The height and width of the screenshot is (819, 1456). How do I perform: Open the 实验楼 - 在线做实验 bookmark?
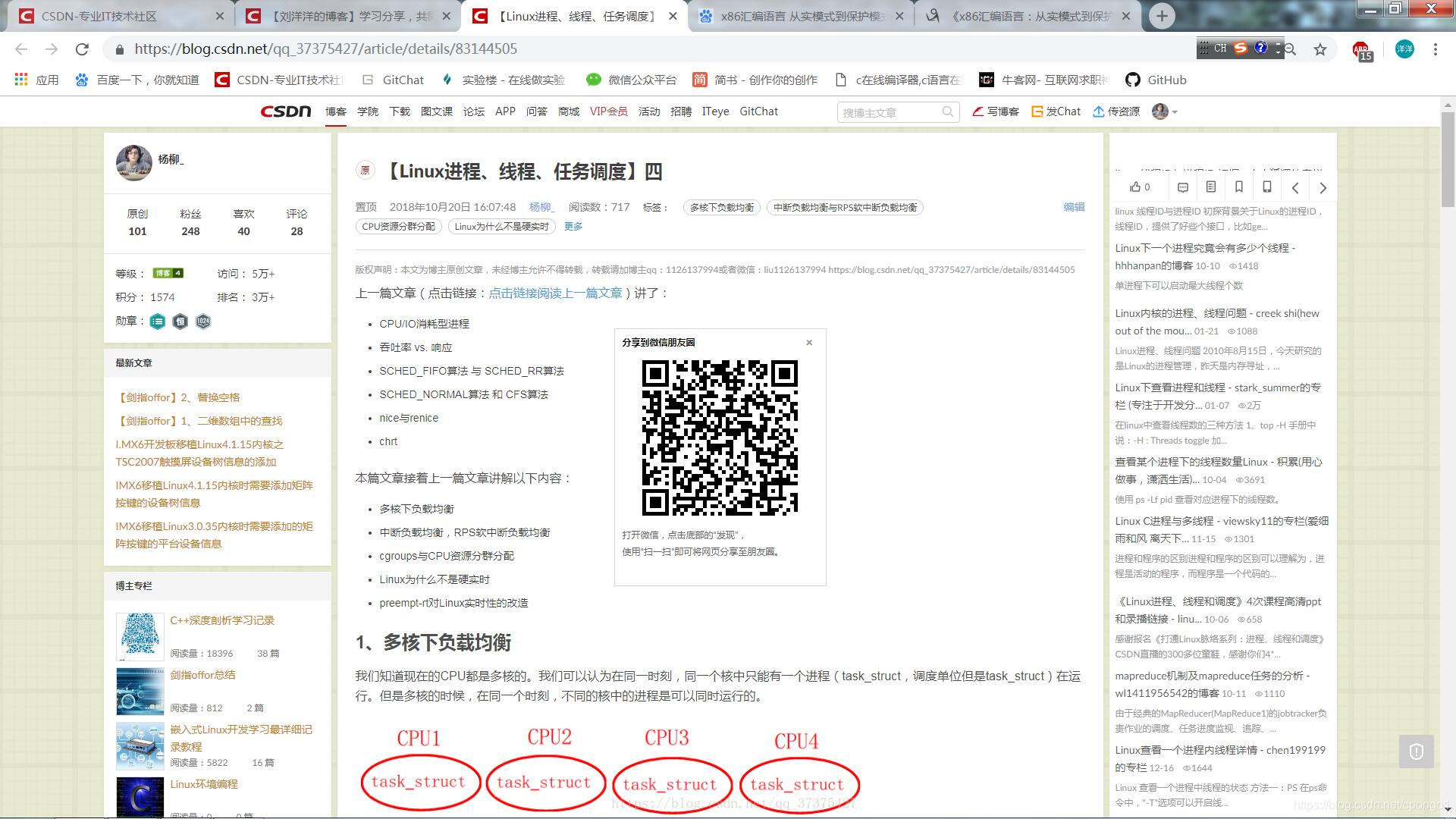tap(504, 80)
